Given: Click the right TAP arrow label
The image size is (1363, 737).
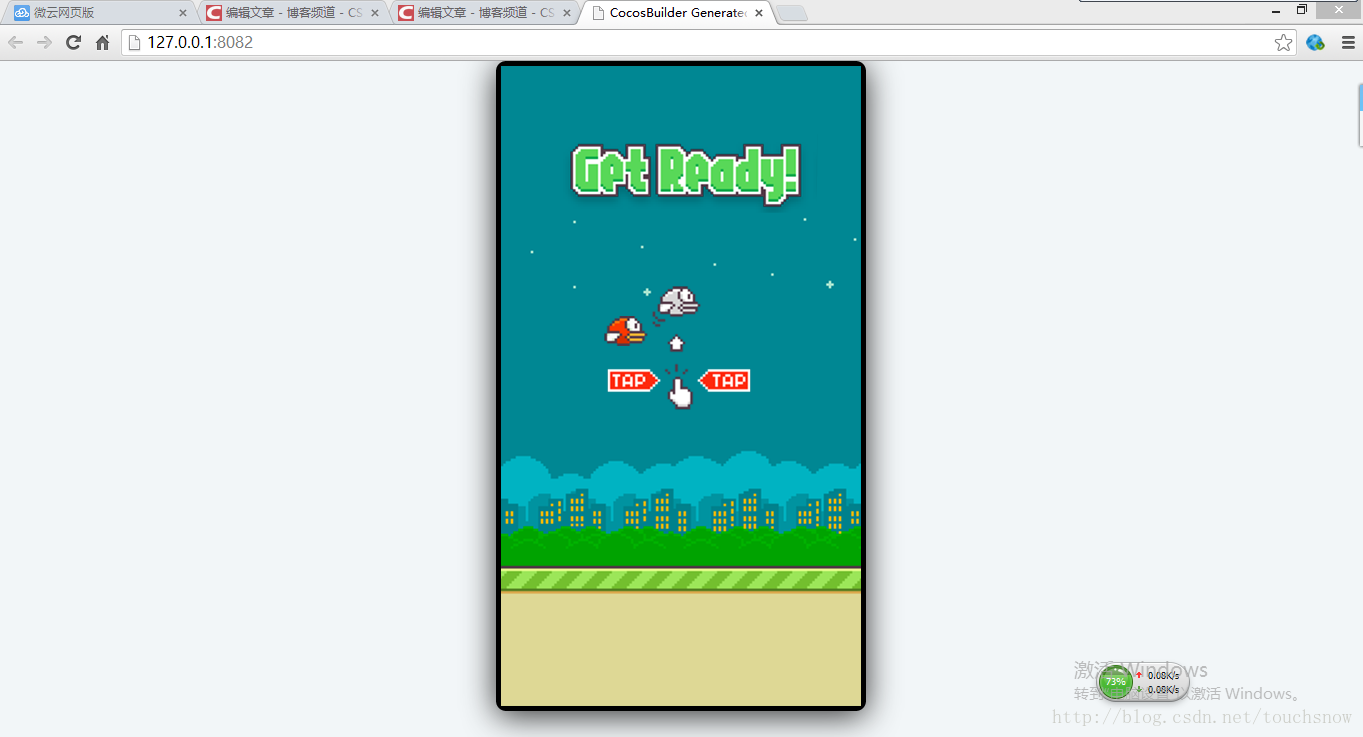Looking at the screenshot, I should [x=724, y=380].
